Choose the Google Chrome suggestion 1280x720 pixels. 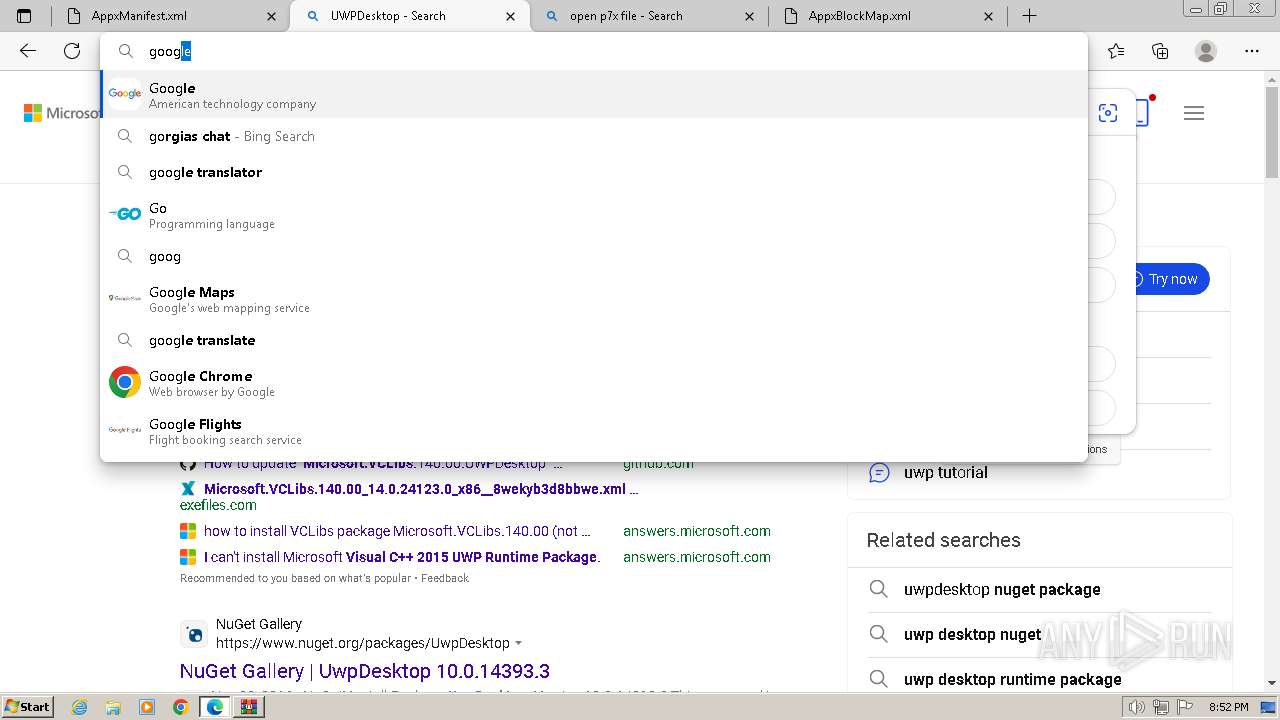tap(594, 383)
